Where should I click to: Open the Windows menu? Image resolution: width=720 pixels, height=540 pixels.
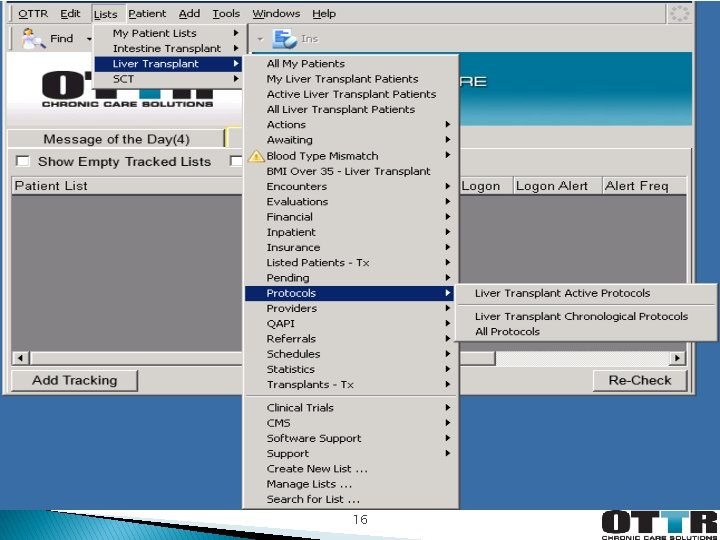[x=276, y=14]
